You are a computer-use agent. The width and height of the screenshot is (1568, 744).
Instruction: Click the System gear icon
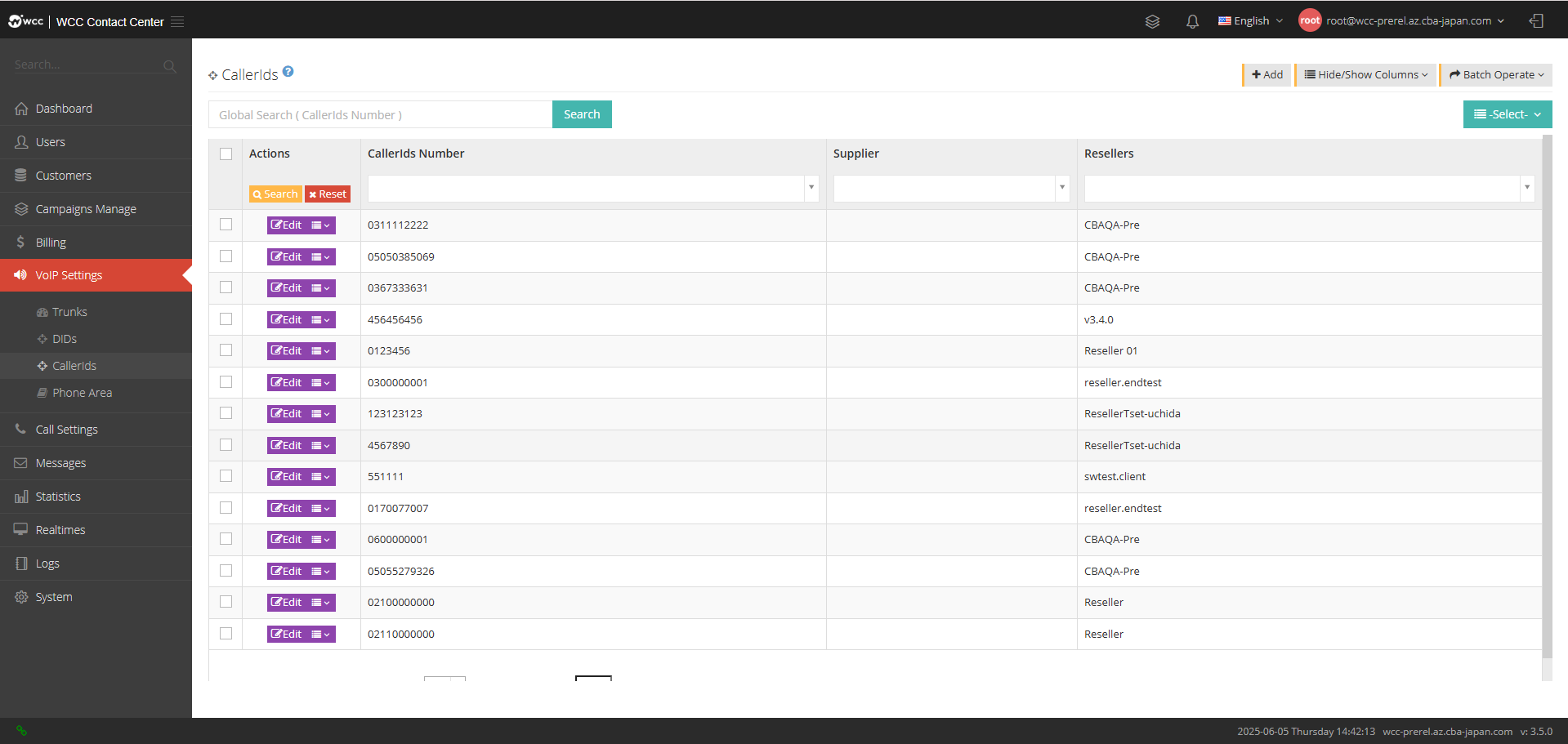tap(21, 597)
